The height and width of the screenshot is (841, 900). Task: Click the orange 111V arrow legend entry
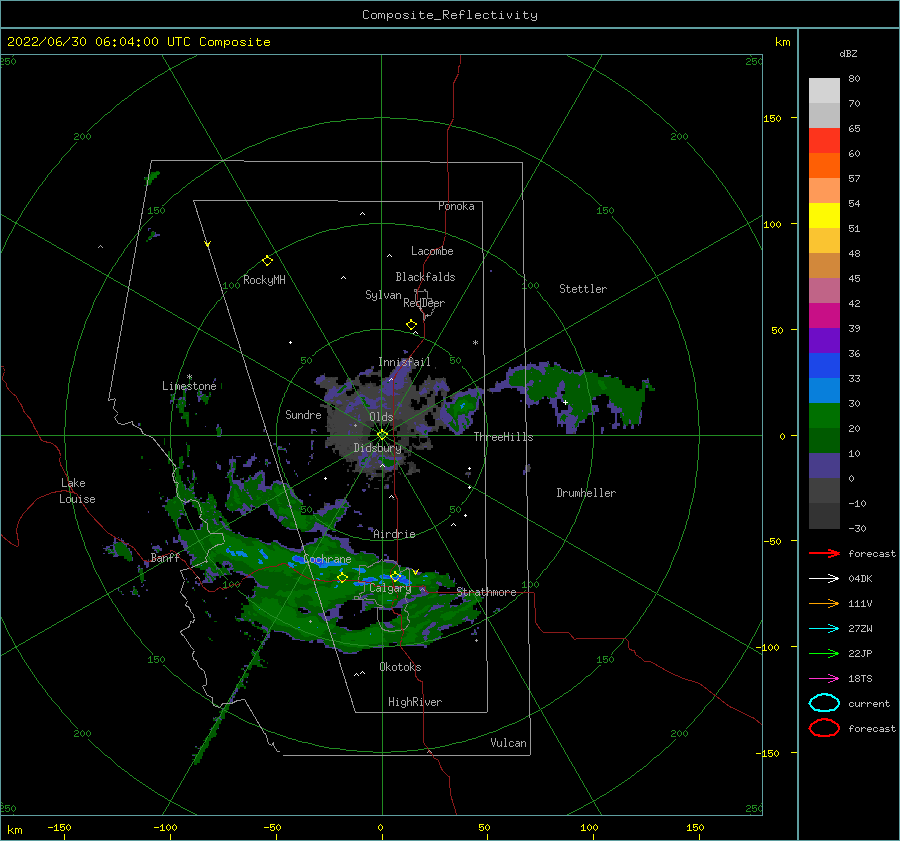click(825, 603)
